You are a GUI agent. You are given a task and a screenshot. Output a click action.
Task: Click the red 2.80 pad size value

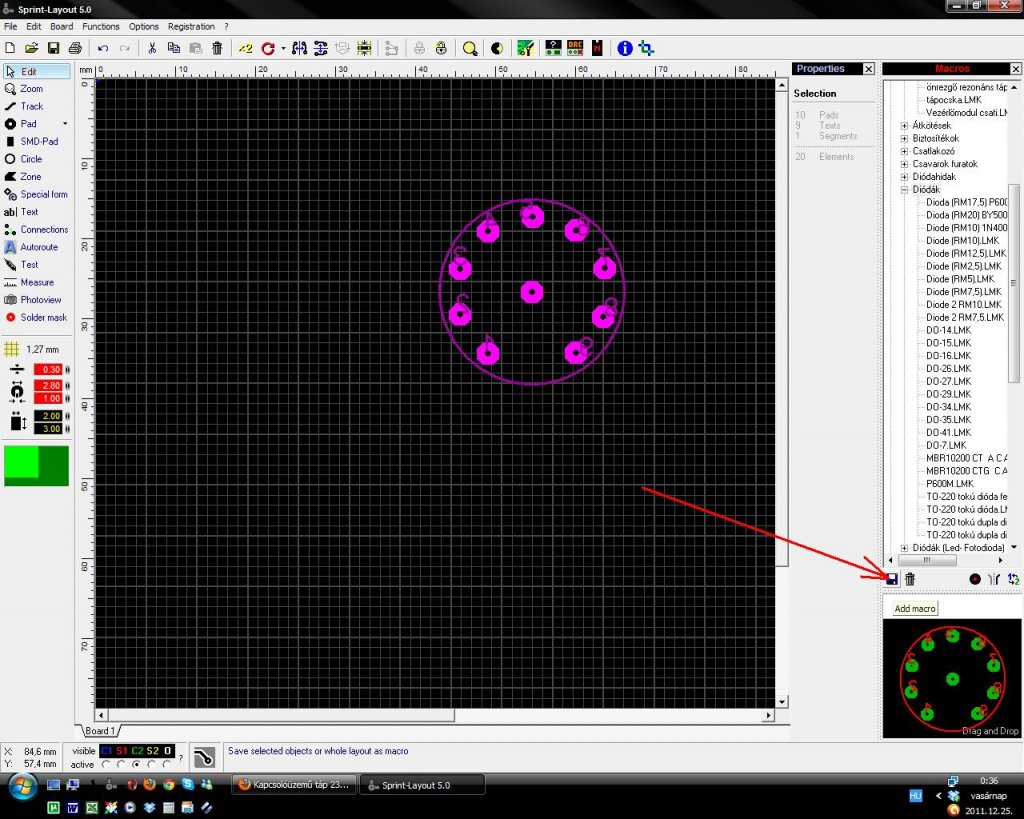coord(48,385)
